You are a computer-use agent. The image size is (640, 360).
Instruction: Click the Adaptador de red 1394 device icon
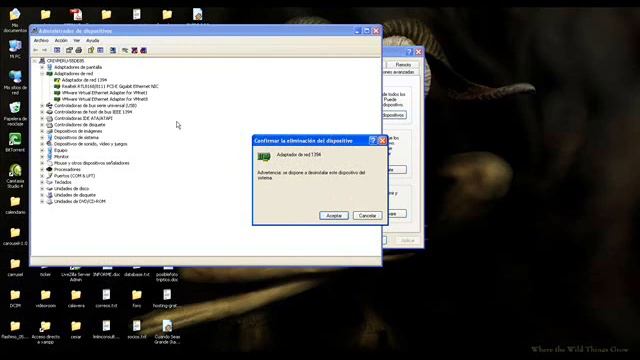[57, 80]
